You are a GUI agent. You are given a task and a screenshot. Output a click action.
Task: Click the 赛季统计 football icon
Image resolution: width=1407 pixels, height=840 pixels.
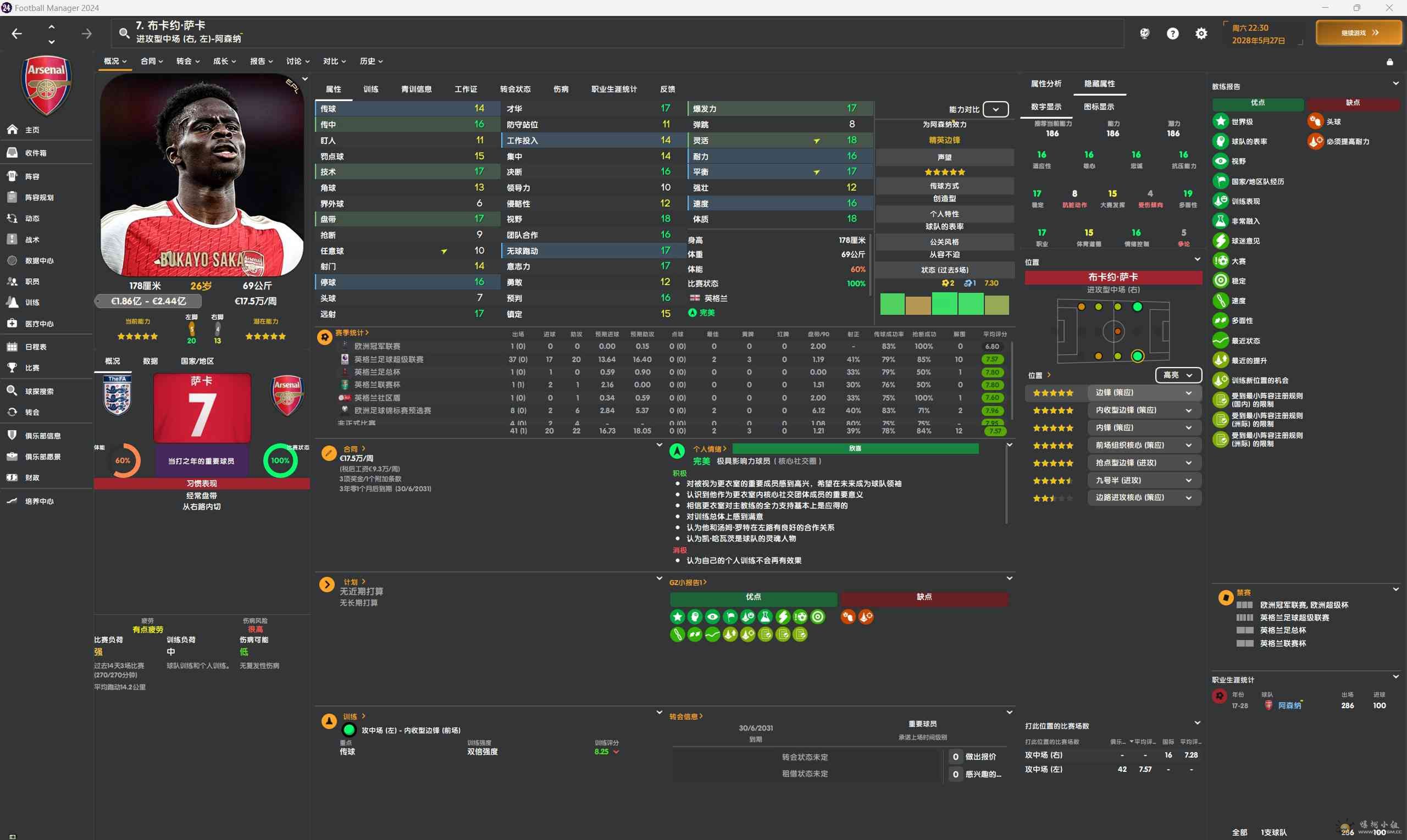pyautogui.click(x=324, y=337)
